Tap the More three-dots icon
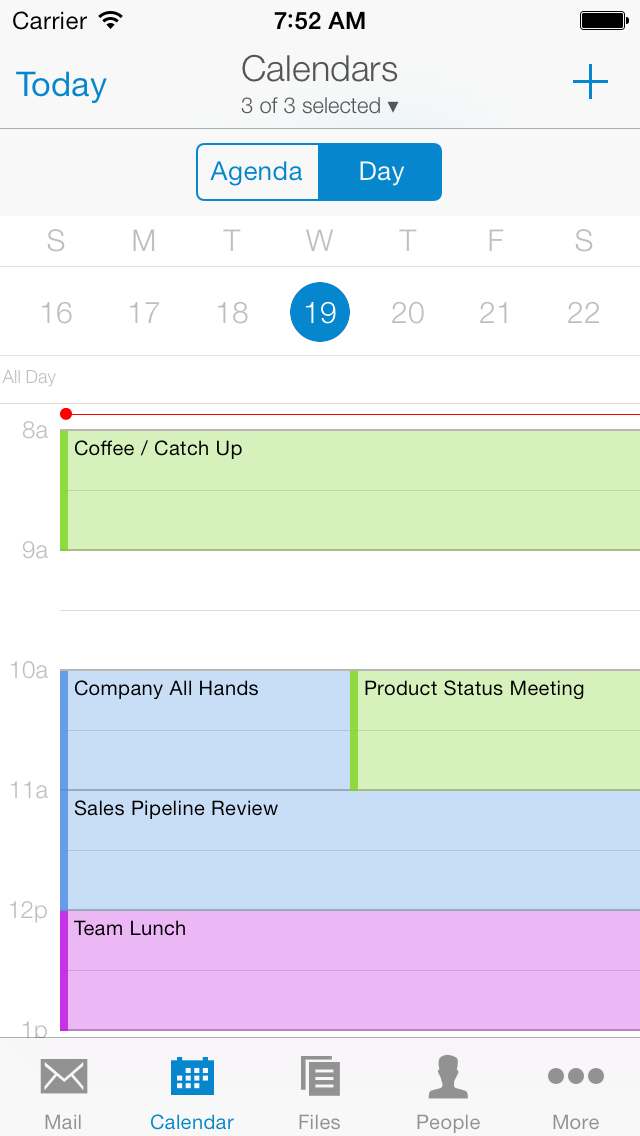 (x=576, y=1077)
